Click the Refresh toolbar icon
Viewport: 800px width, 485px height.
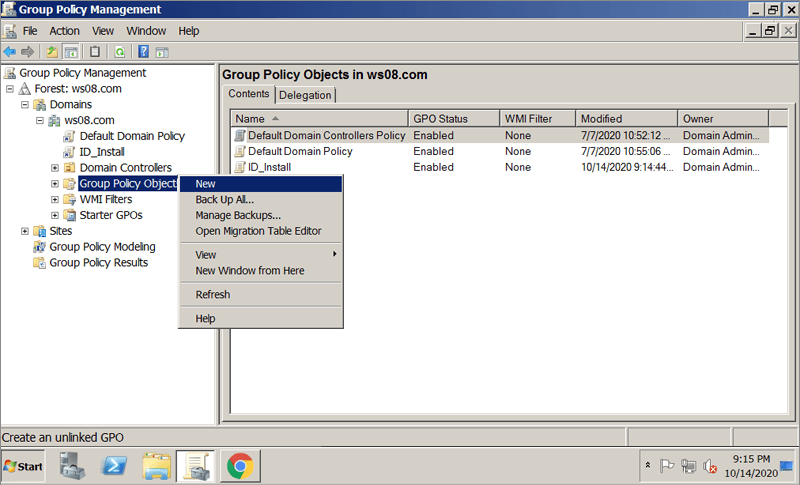[x=119, y=52]
